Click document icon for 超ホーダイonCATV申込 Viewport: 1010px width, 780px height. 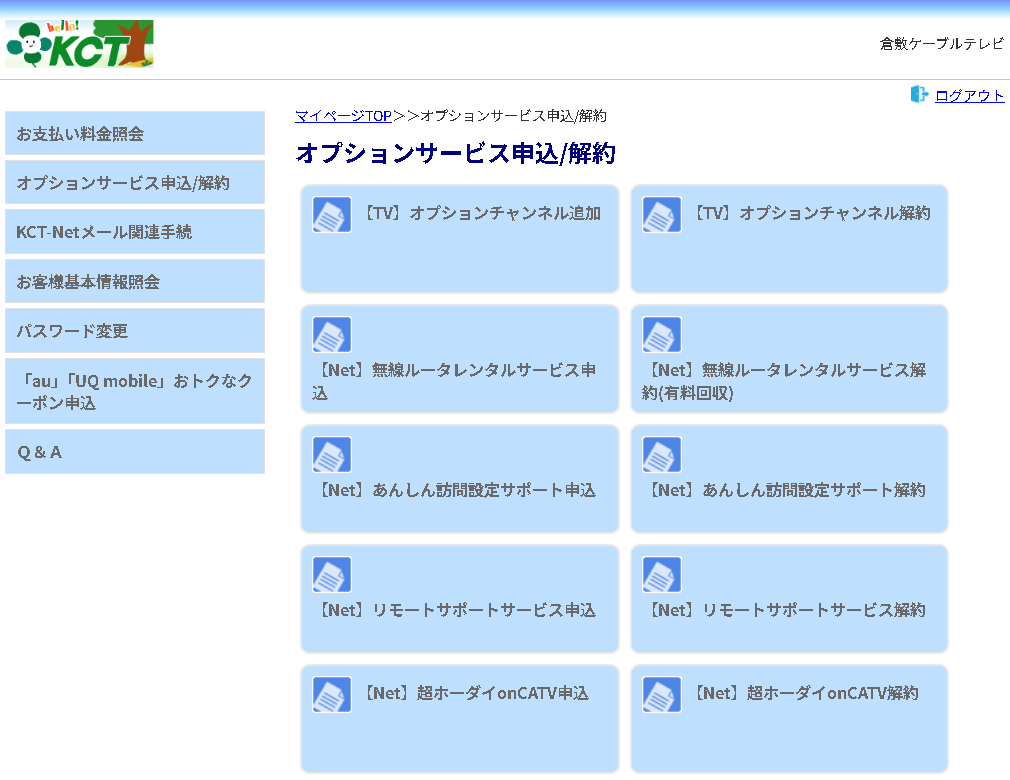click(x=332, y=695)
